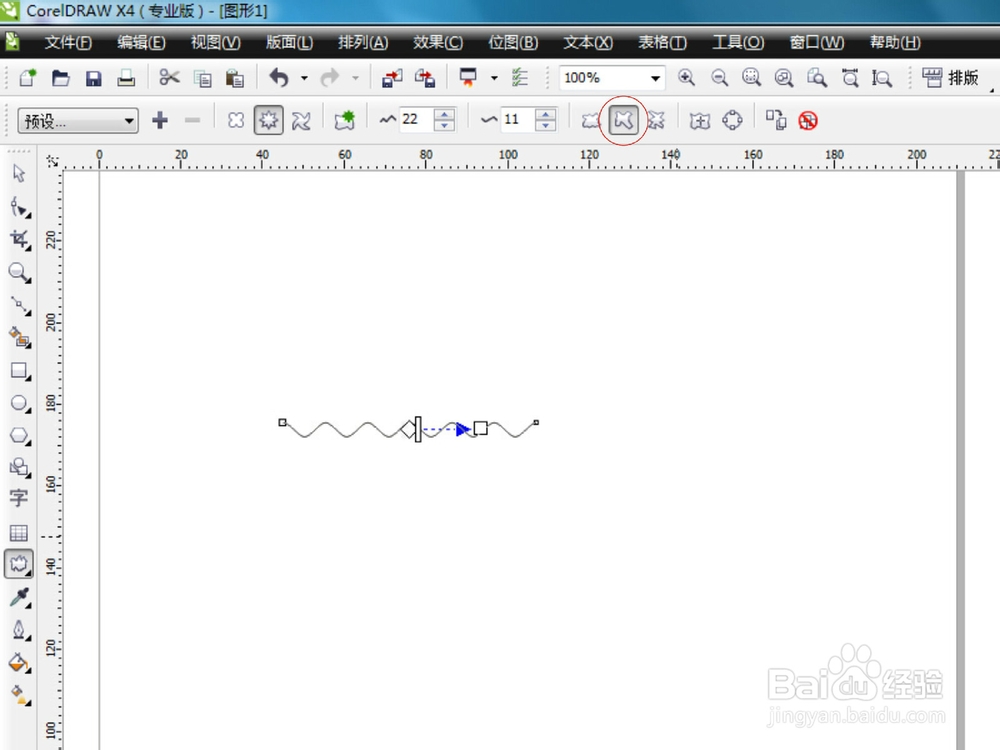The height and width of the screenshot is (750, 1000).
Task: Select the Fill bucket tool
Action: click(x=19, y=663)
